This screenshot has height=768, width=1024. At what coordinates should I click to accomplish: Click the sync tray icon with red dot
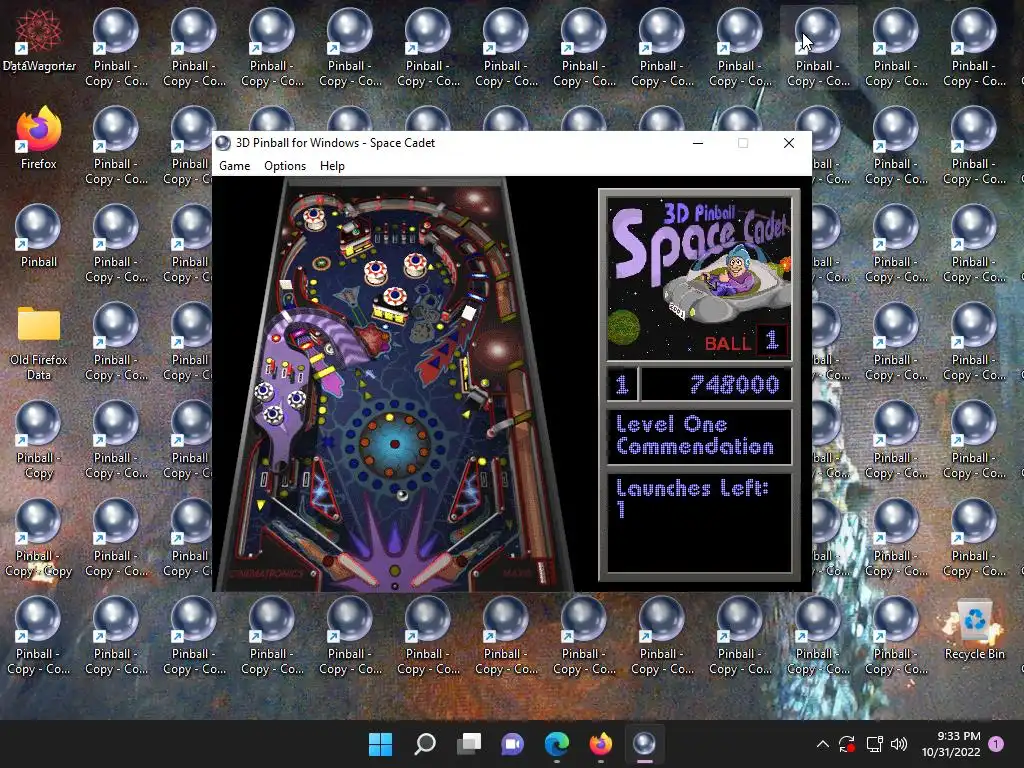tap(847, 744)
